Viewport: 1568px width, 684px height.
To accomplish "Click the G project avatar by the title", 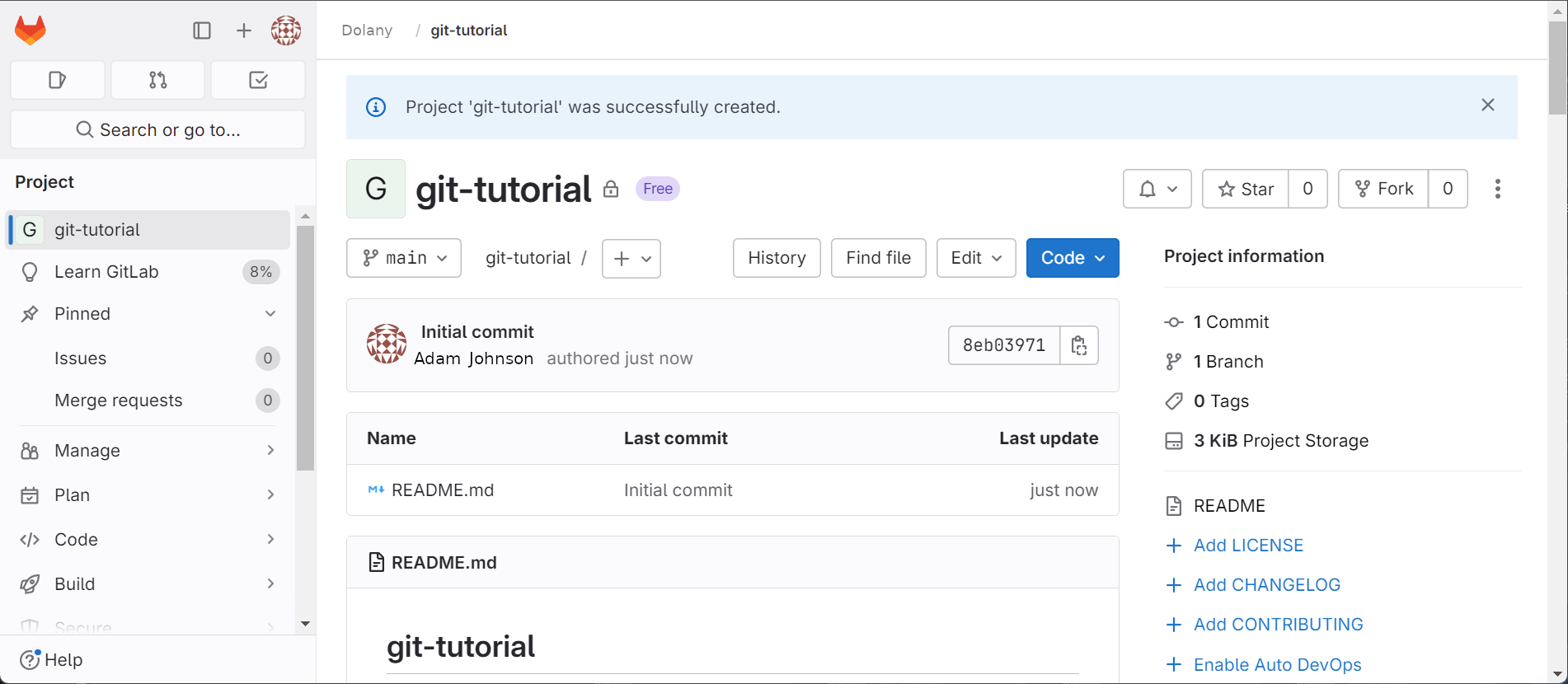I will (x=376, y=189).
